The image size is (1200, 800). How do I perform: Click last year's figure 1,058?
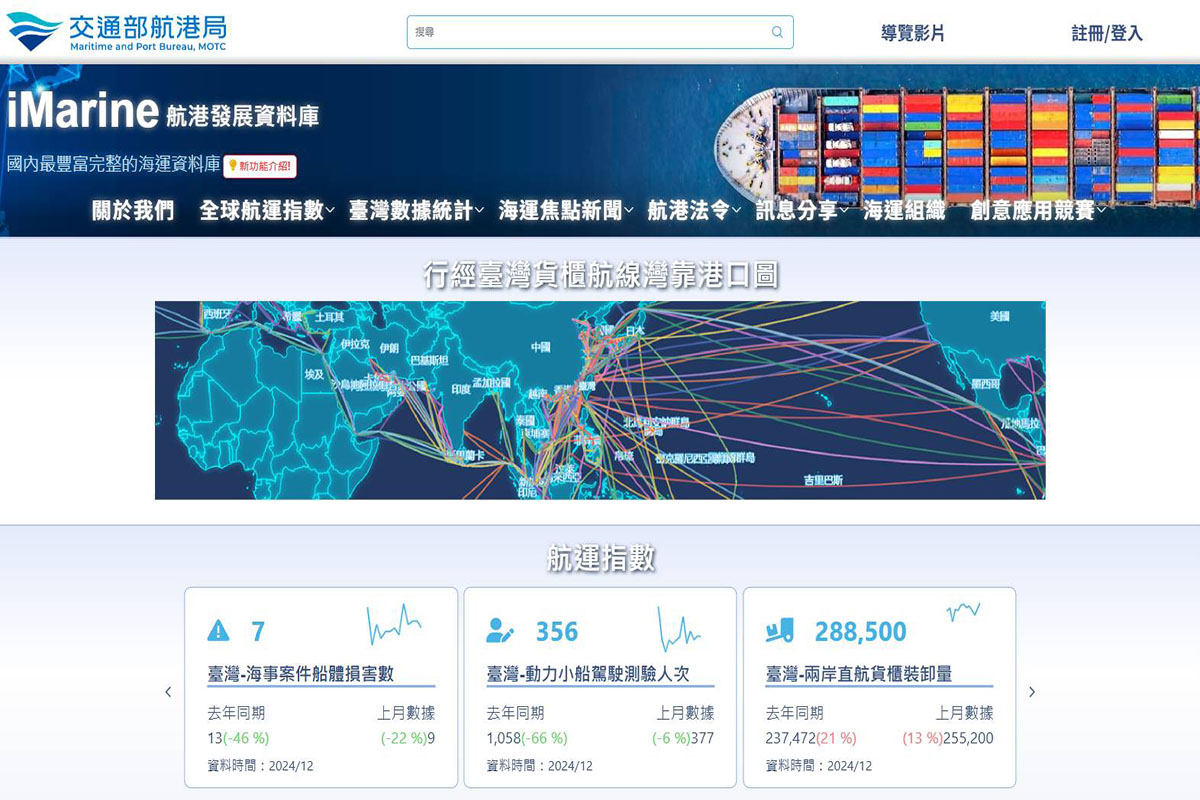point(505,739)
